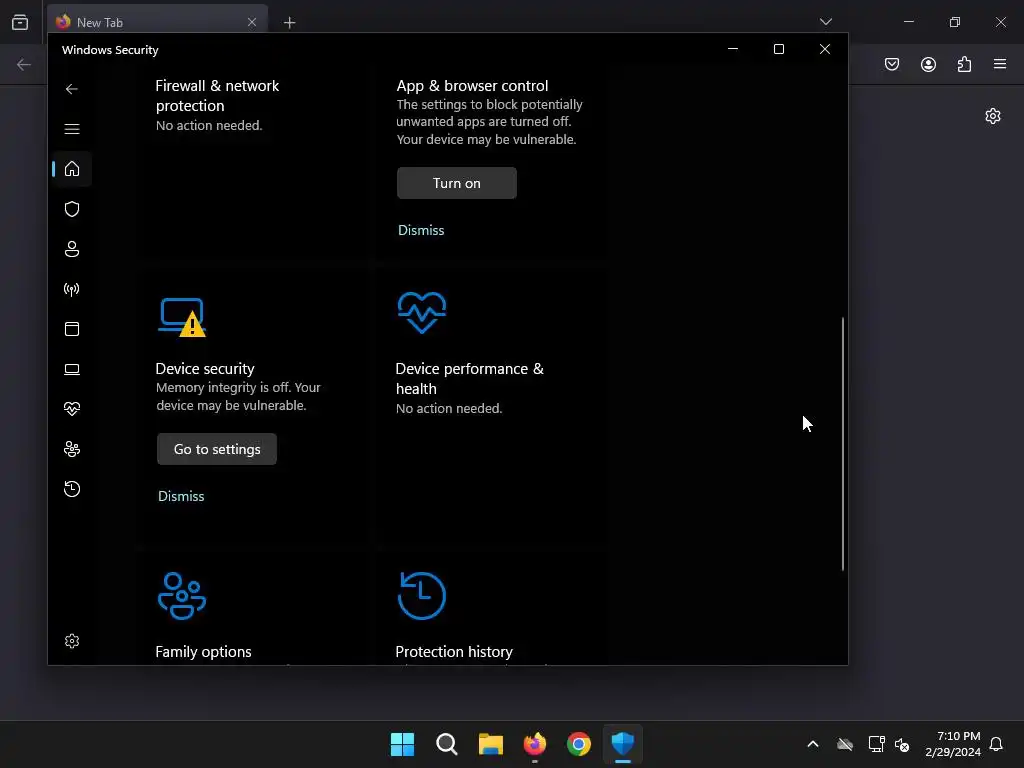1024x768 pixels.
Task: Dismiss the Device security warning
Action: coord(181,496)
